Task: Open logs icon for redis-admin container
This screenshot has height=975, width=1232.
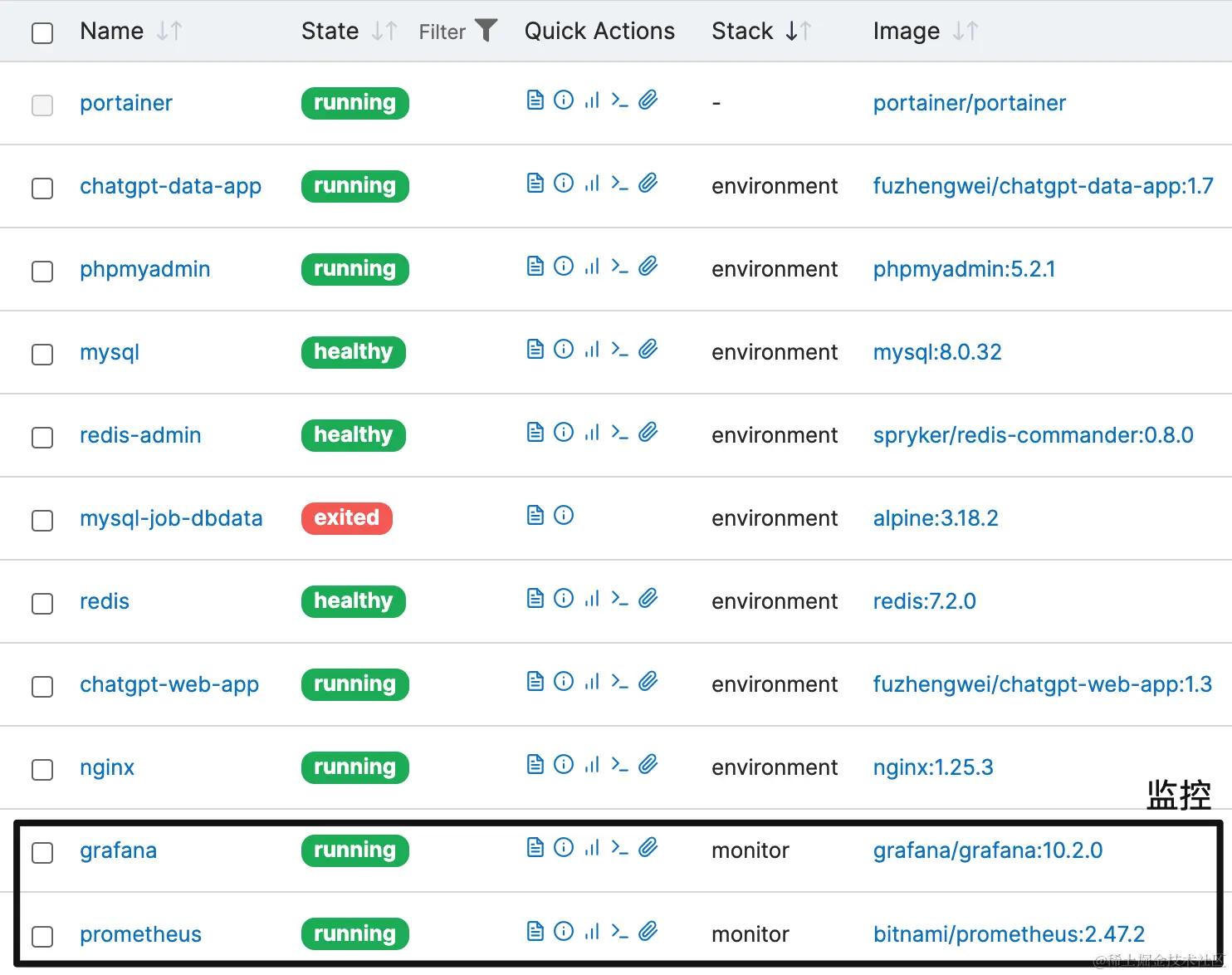Action: (535, 433)
